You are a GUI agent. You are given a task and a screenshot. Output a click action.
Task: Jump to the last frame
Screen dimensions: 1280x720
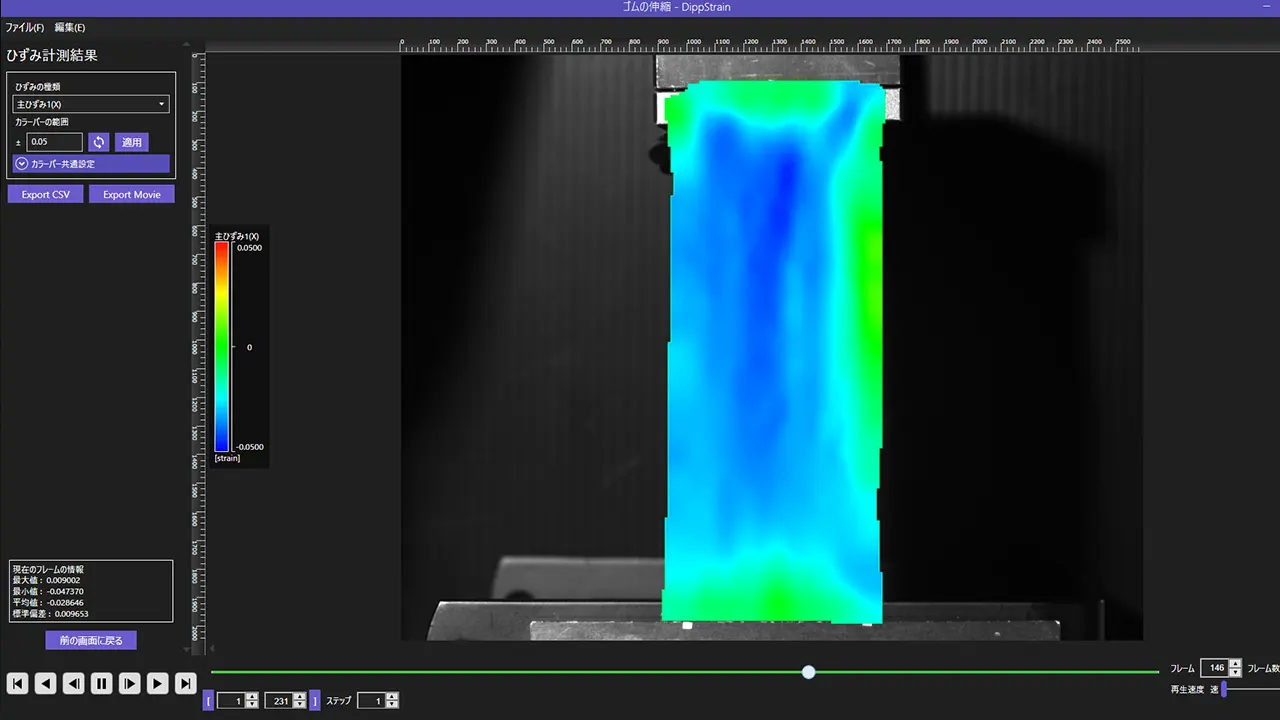[x=185, y=684]
